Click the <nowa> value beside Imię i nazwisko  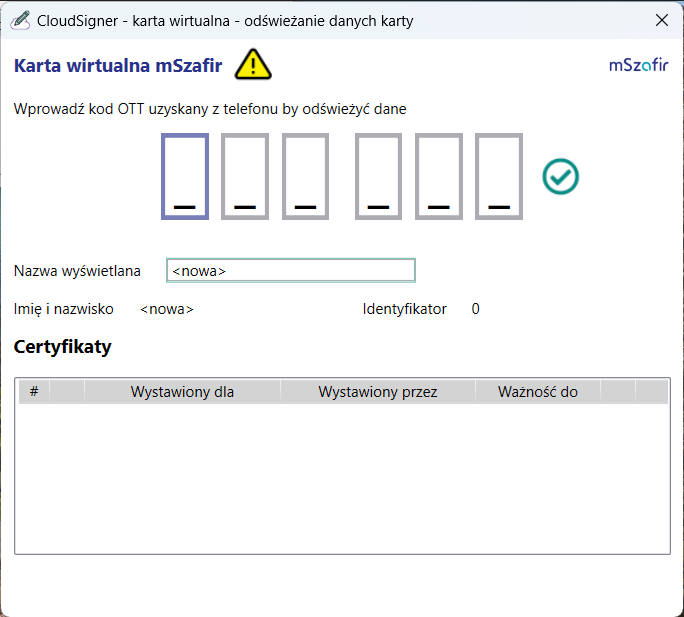[167, 309]
